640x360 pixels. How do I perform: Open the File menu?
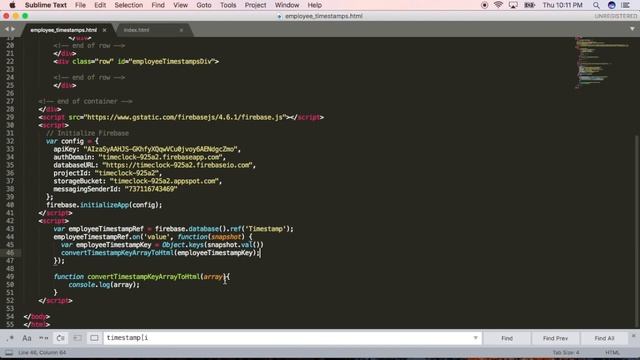click(x=80, y=5)
